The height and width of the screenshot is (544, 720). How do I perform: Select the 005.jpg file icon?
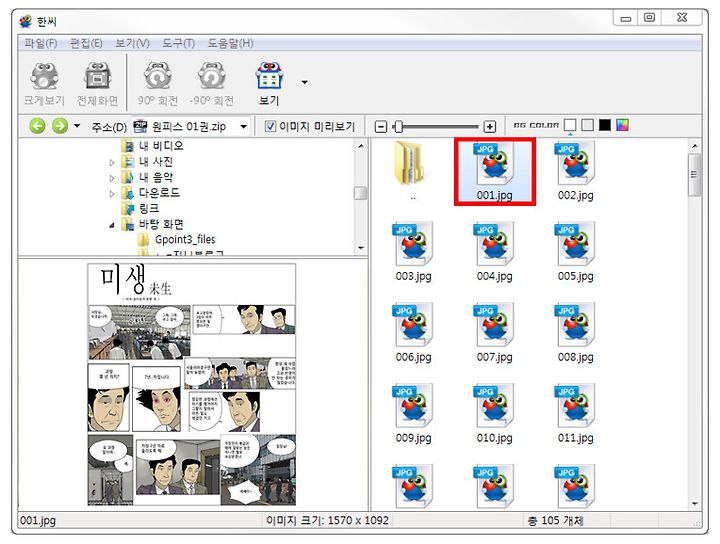[575, 244]
